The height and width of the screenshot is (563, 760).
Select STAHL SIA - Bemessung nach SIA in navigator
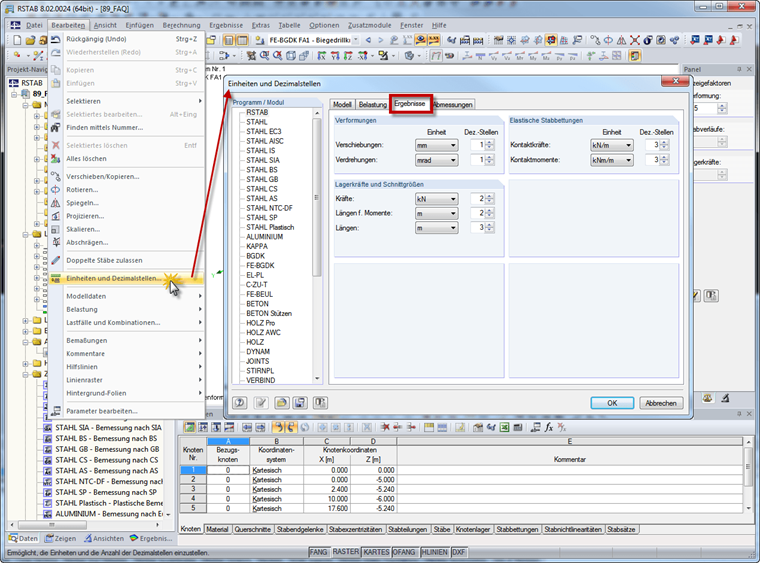pos(108,428)
